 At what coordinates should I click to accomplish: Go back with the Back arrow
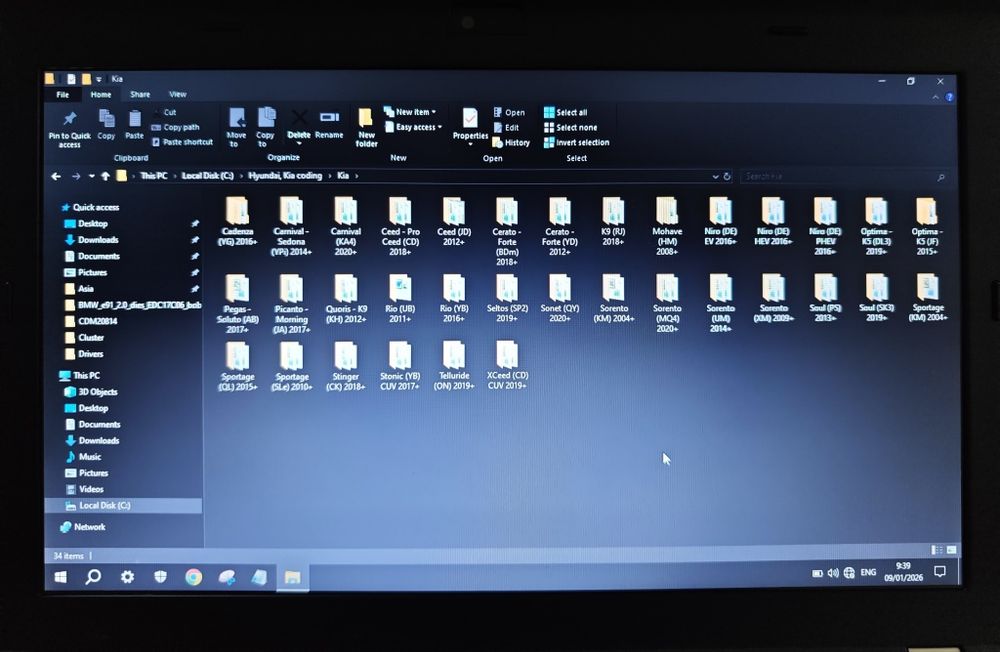click(x=56, y=176)
